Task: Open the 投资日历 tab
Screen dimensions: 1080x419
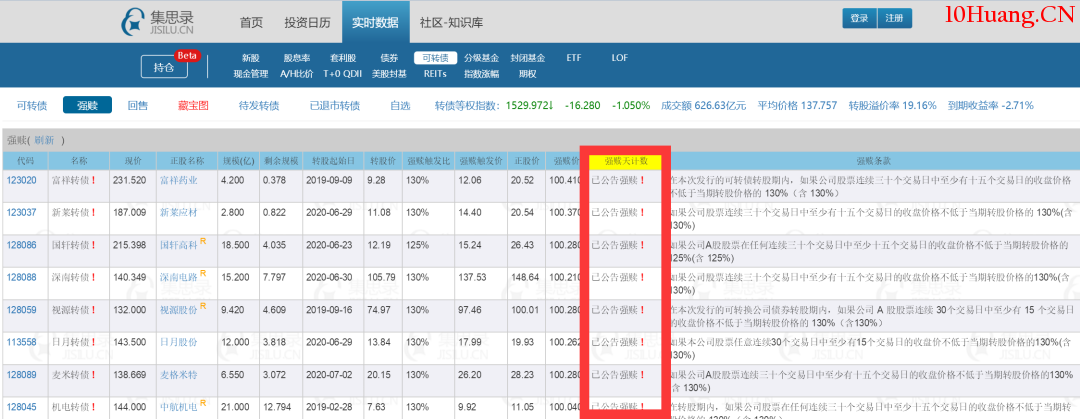Action: pos(307,22)
